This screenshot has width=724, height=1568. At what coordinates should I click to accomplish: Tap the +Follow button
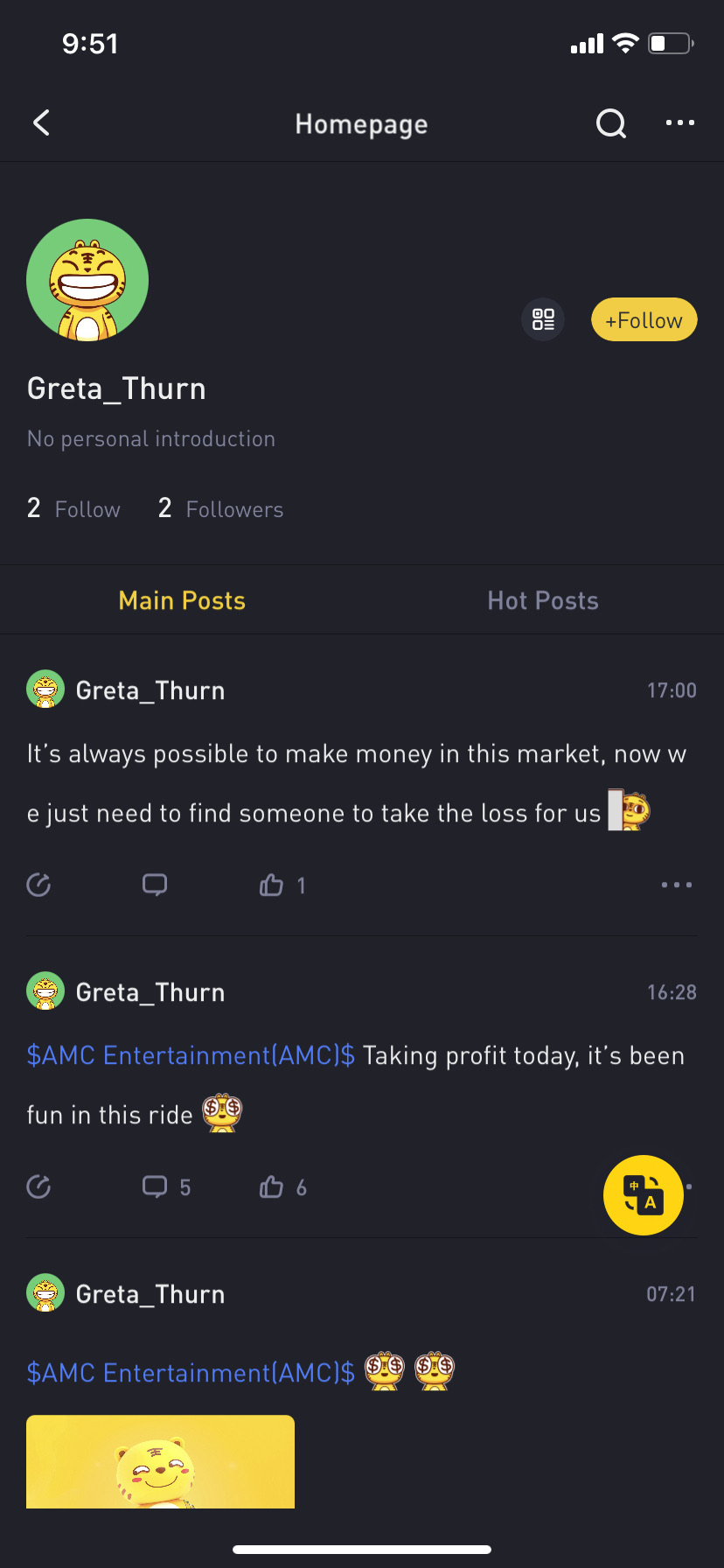[644, 320]
